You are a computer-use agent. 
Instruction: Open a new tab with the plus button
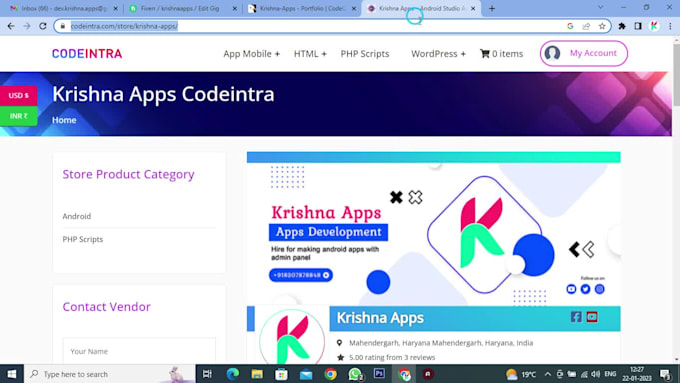point(492,8)
